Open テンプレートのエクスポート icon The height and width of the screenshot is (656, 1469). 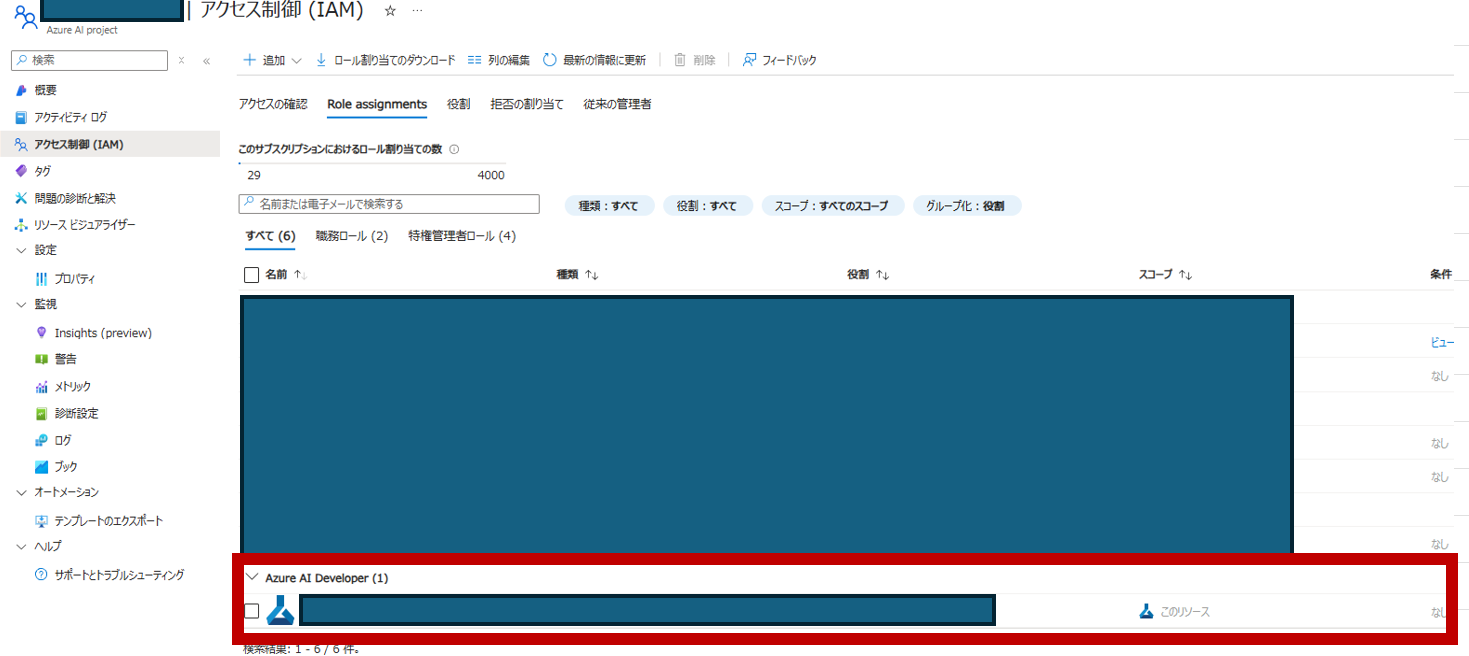coord(41,521)
